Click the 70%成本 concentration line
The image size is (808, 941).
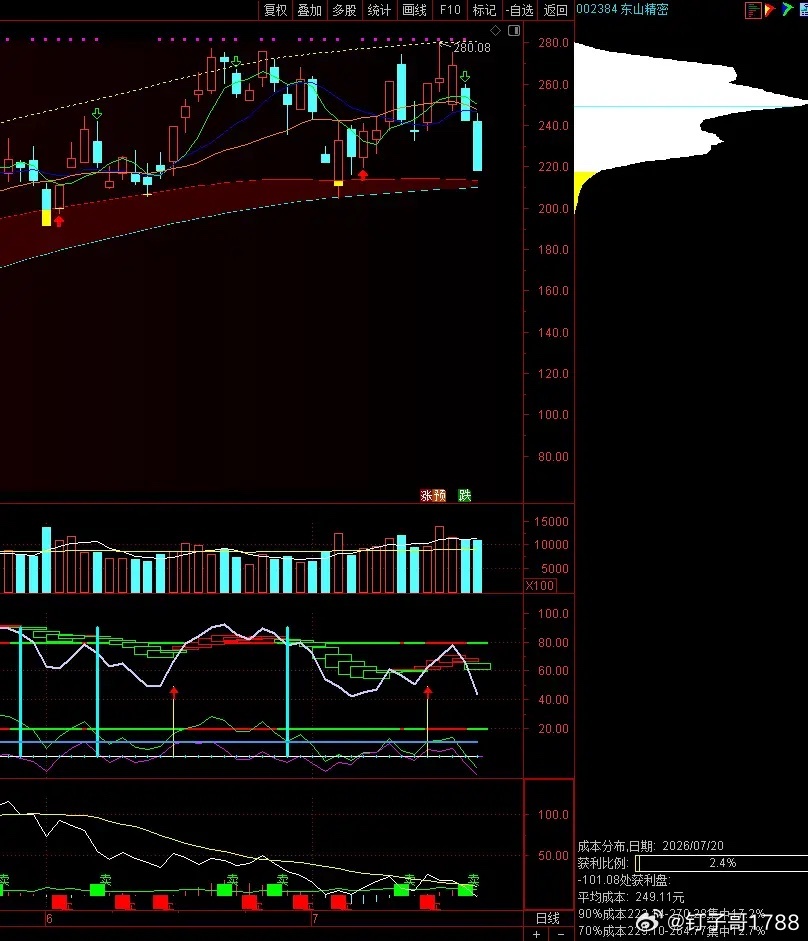coord(671,931)
